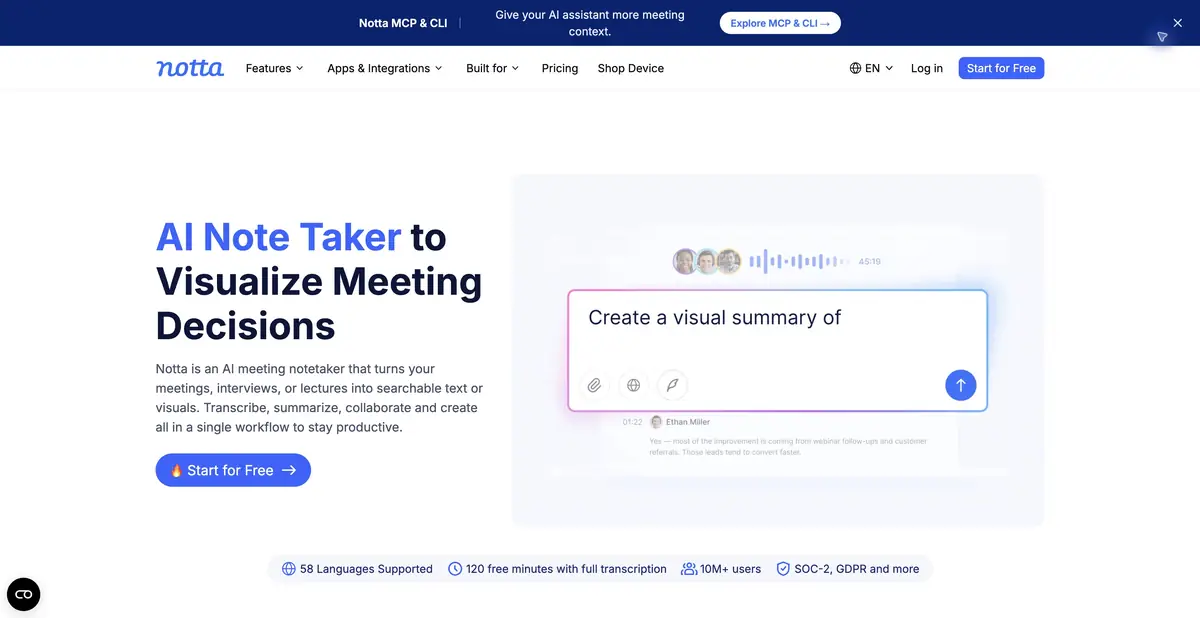This screenshot has width=1200, height=618.
Task: Click the "01:22" transcript timestamp
Action: pos(632,422)
